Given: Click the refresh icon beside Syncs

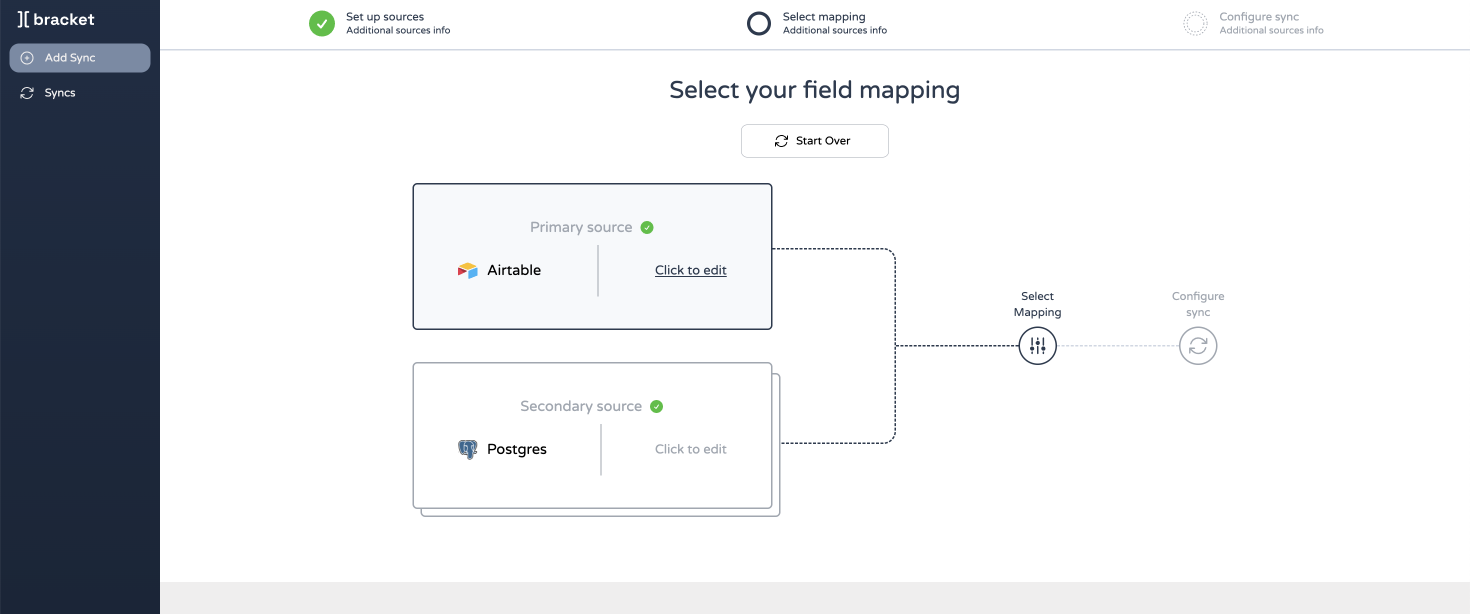Looking at the screenshot, I should pos(27,93).
